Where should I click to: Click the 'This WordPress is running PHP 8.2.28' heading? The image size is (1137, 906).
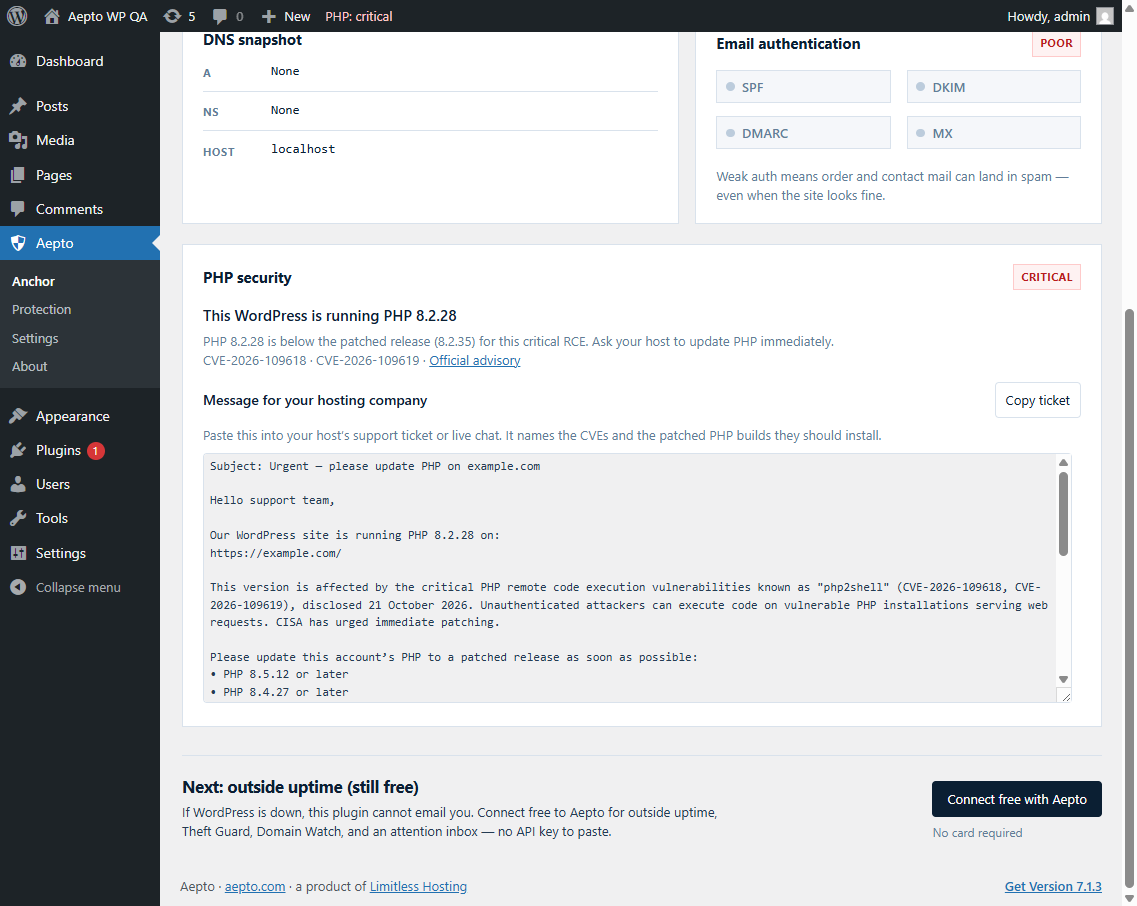click(x=330, y=316)
